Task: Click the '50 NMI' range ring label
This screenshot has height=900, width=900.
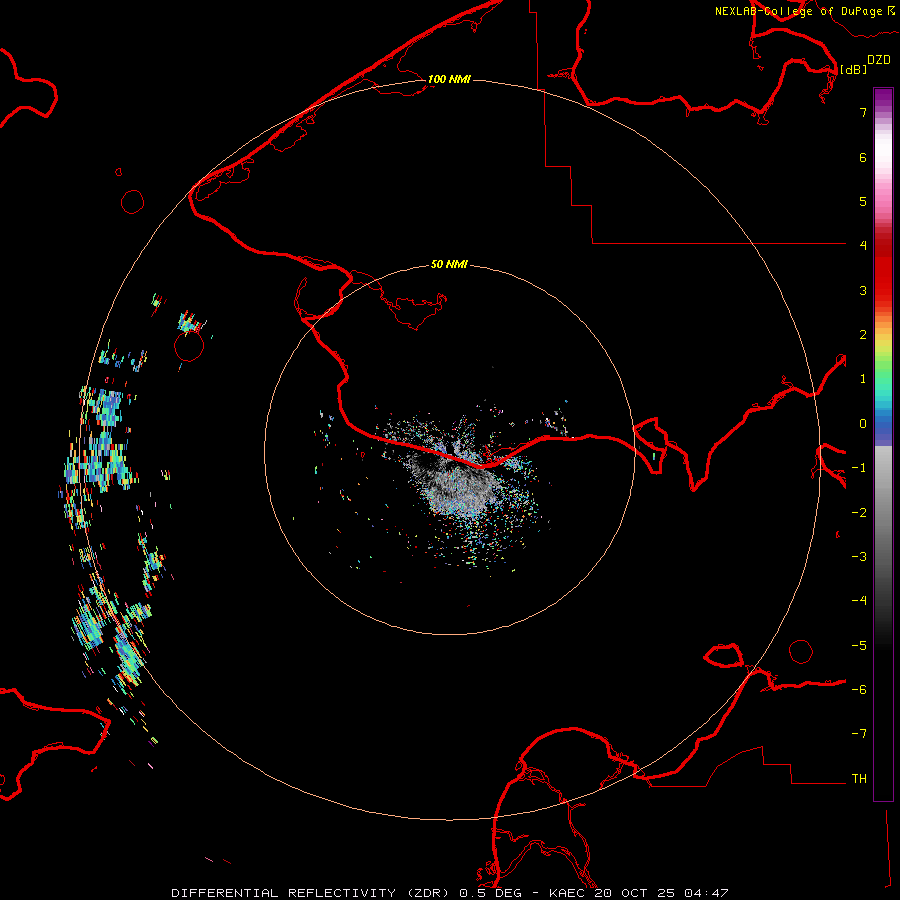Action: pos(449,264)
